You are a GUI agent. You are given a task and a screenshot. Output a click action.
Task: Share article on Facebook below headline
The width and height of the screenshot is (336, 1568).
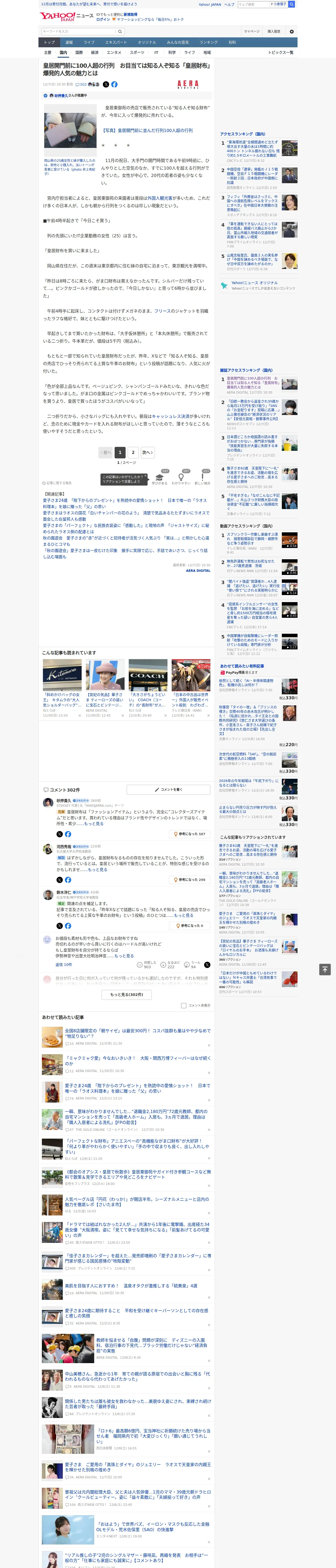pos(114,85)
